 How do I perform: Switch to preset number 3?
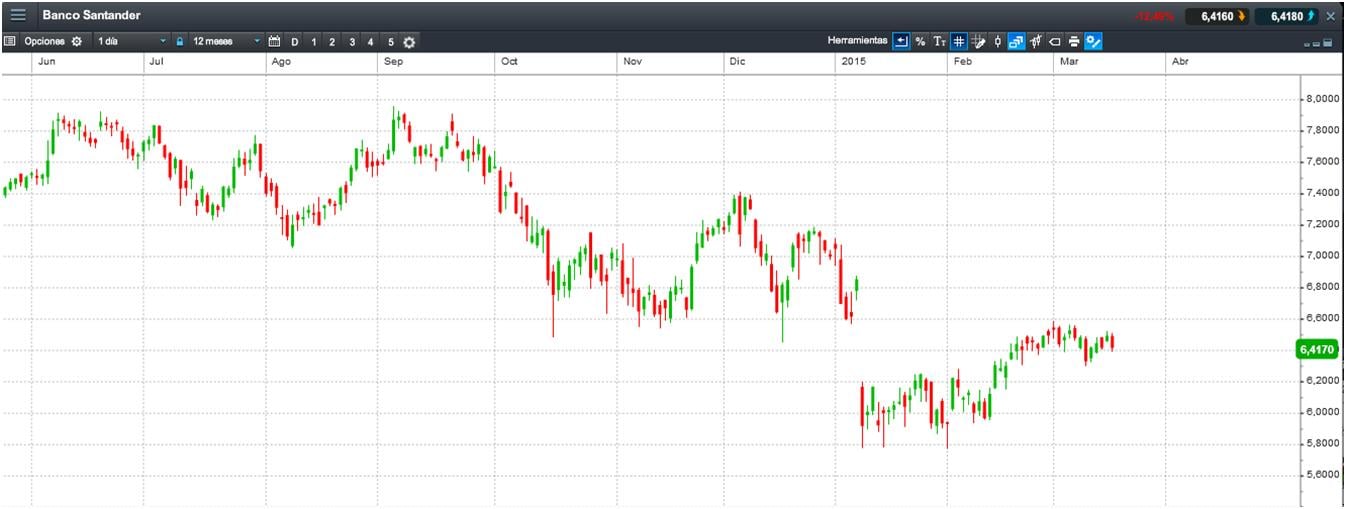[352, 41]
